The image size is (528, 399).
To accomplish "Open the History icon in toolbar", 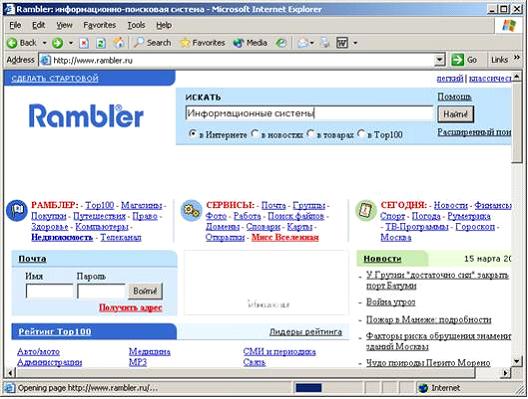I will [x=281, y=43].
